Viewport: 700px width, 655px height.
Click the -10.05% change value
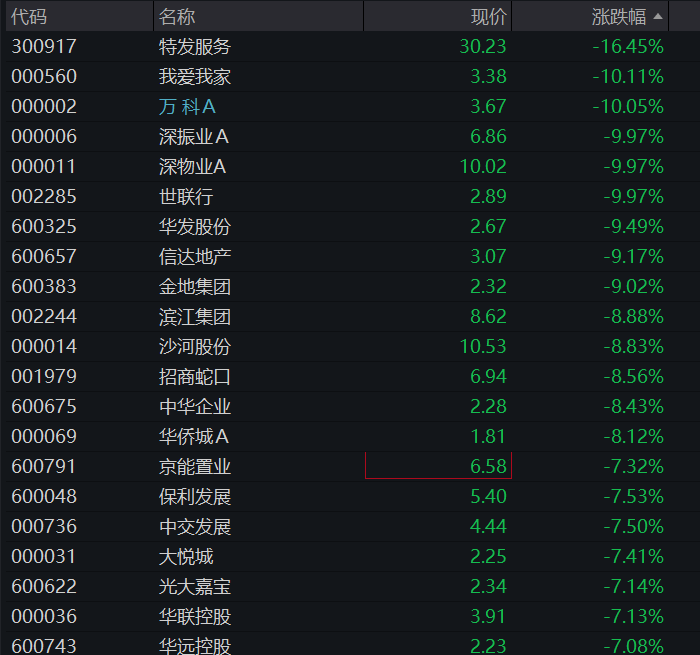tap(628, 107)
